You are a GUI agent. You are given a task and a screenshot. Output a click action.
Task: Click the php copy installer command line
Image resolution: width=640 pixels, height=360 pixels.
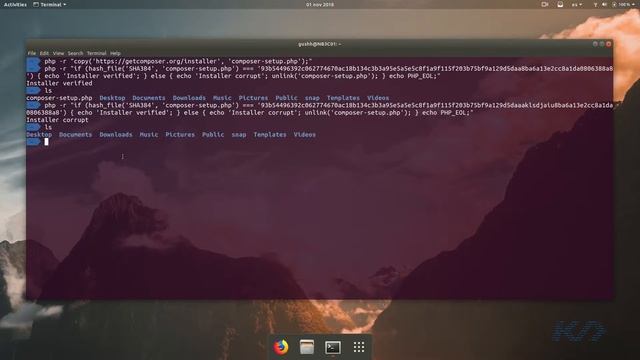click(x=178, y=61)
